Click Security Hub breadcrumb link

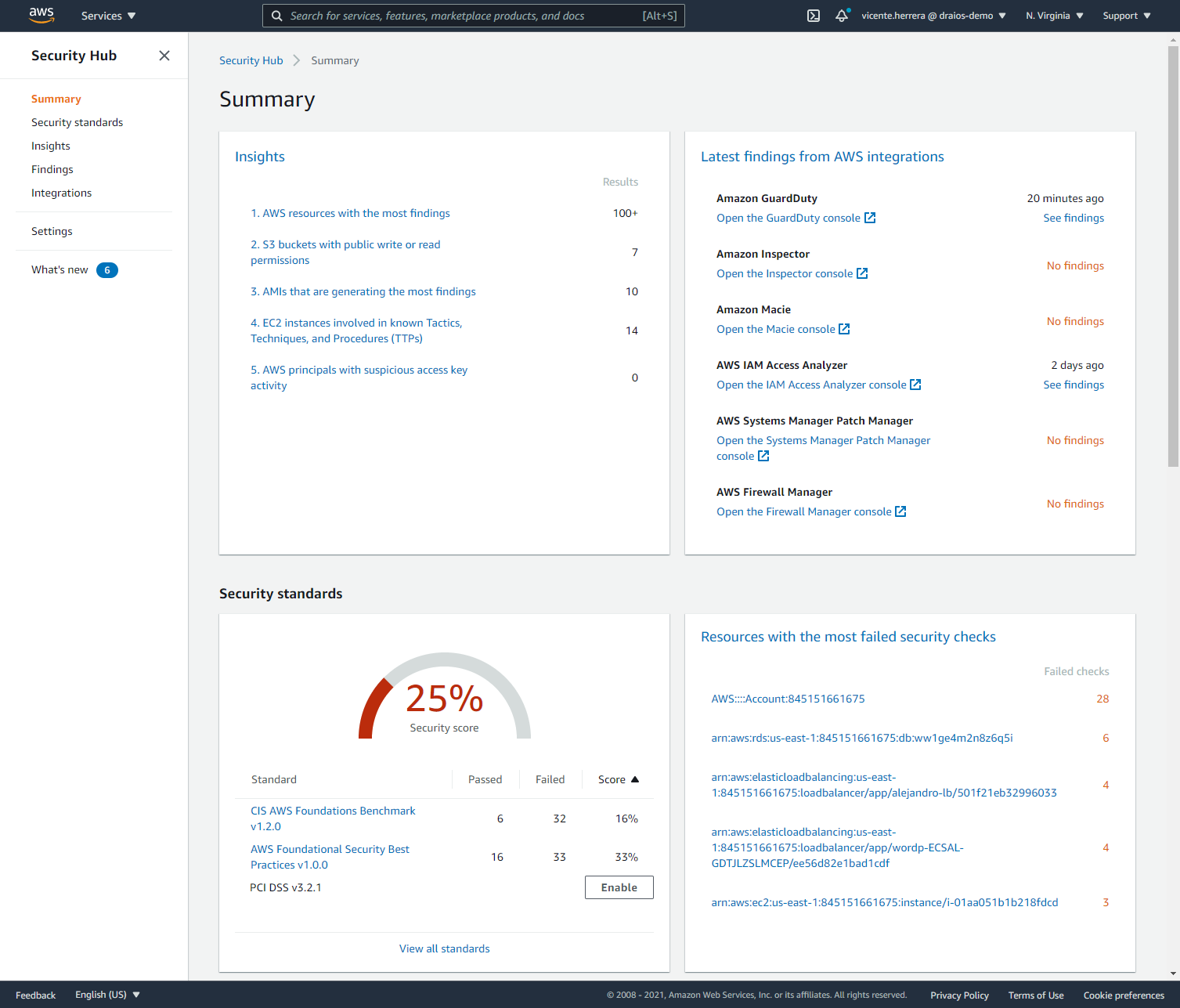coord(251,60)
